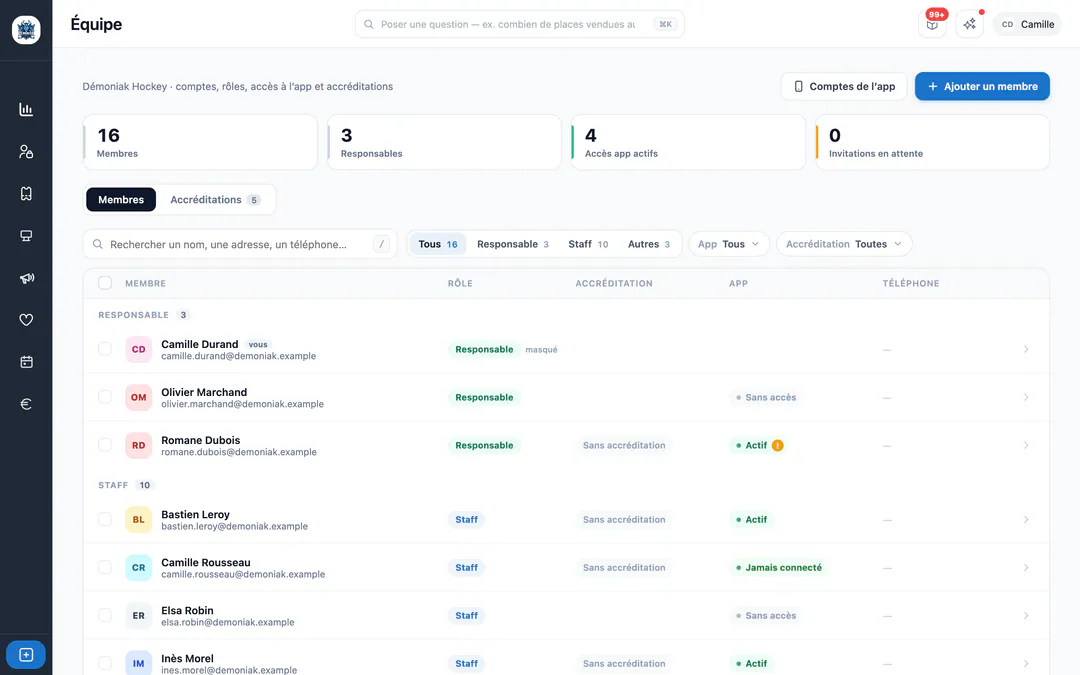Switch to the Accréditations tab
This screenshot has width=1080, height=675.
(215, 200)
